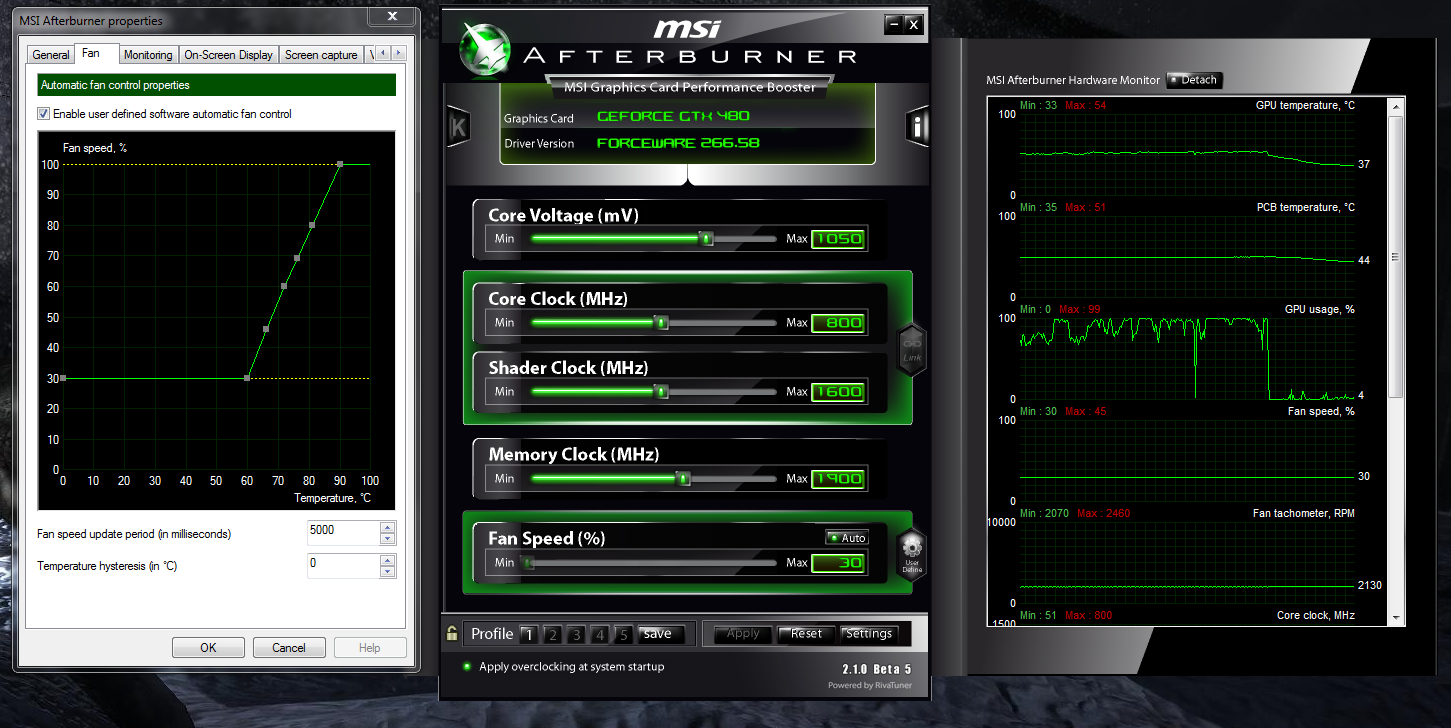Open the information panel using the i button
Viewport: 1451px width, 728px height.
click(917, 126)
